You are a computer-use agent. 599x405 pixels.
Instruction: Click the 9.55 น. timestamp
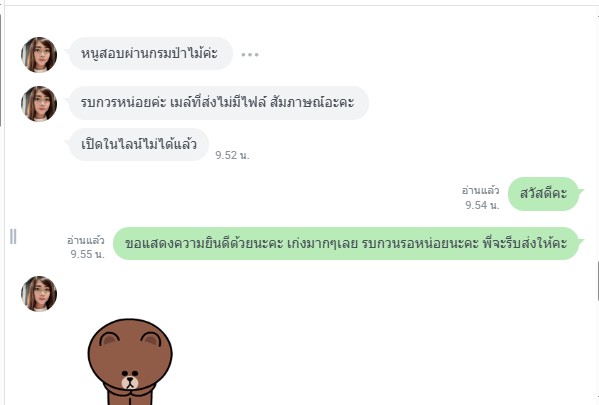87,254
